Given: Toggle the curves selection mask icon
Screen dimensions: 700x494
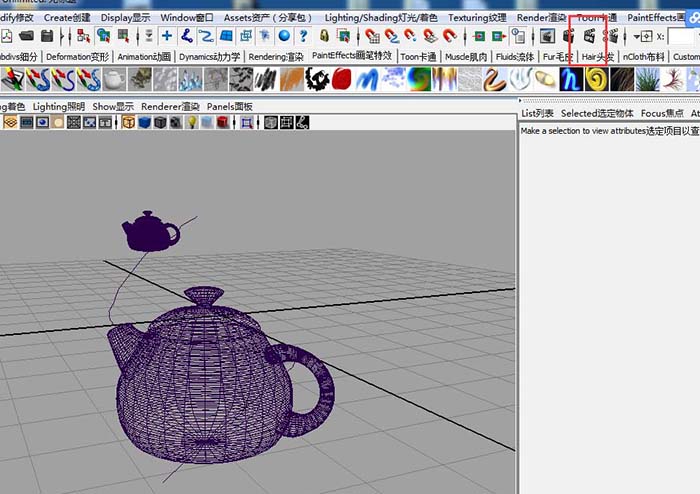Looking at the screenshot, I should click(x=206, y=36).
